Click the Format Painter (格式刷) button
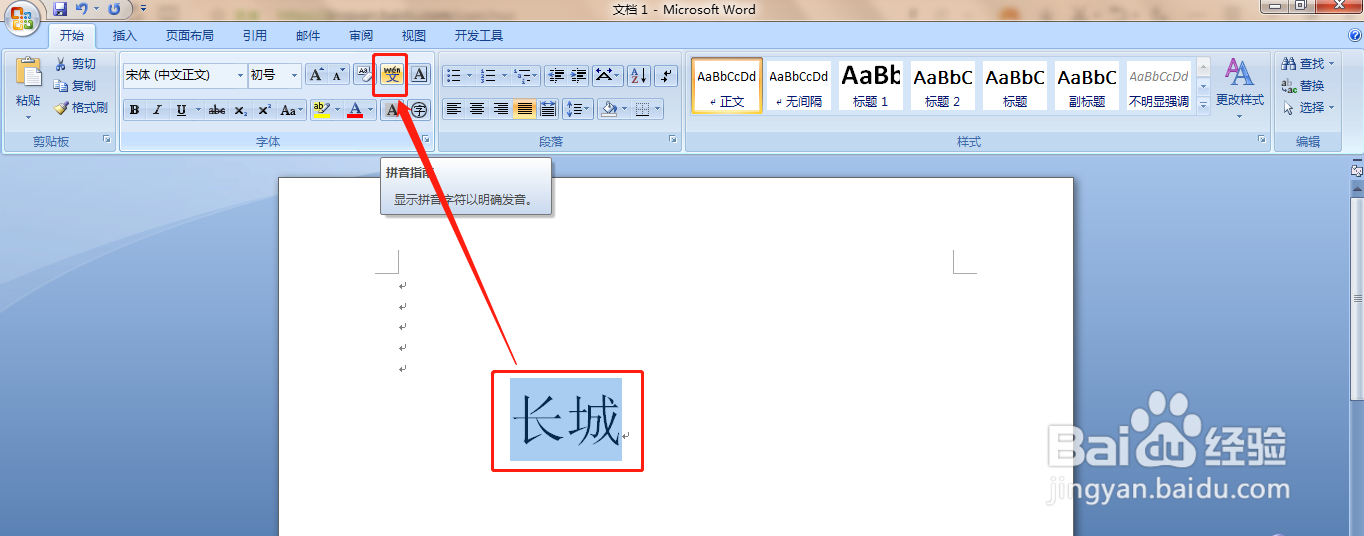This screenshot has width=1364, height=536. [x=81, y=108]
